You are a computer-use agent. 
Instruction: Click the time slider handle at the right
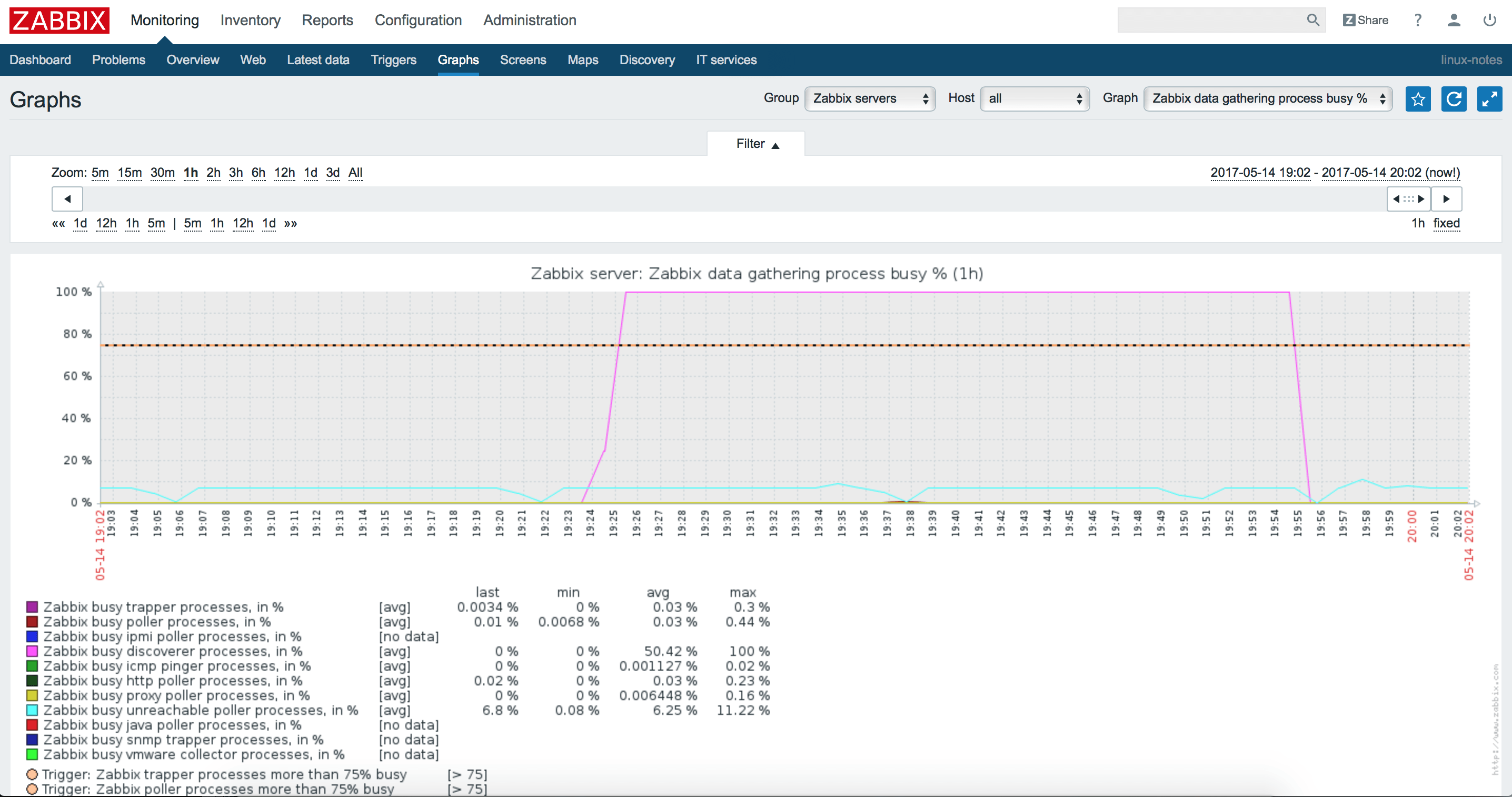click(1409, 199)
